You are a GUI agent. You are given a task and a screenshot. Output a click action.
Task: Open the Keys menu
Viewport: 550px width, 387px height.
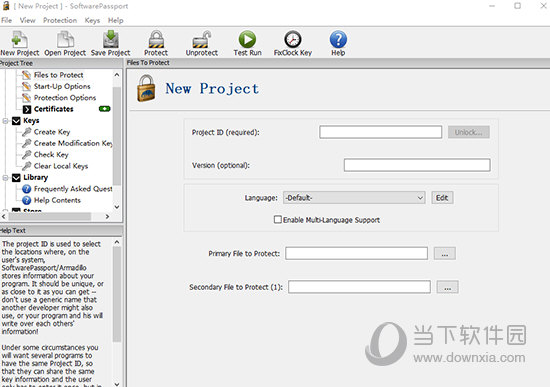[x=92, y=20]
